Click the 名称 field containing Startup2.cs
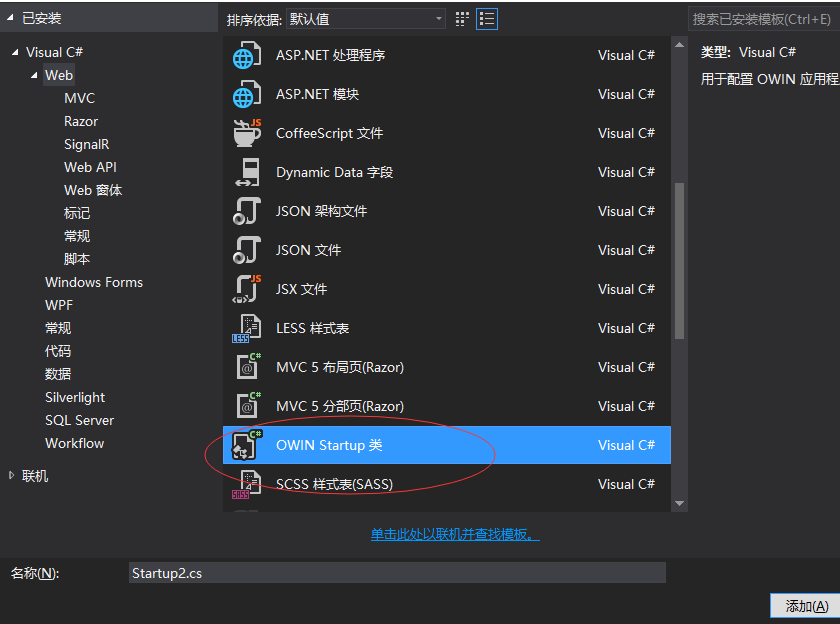This screenshot has height=624, width=840. click(397, 573)
